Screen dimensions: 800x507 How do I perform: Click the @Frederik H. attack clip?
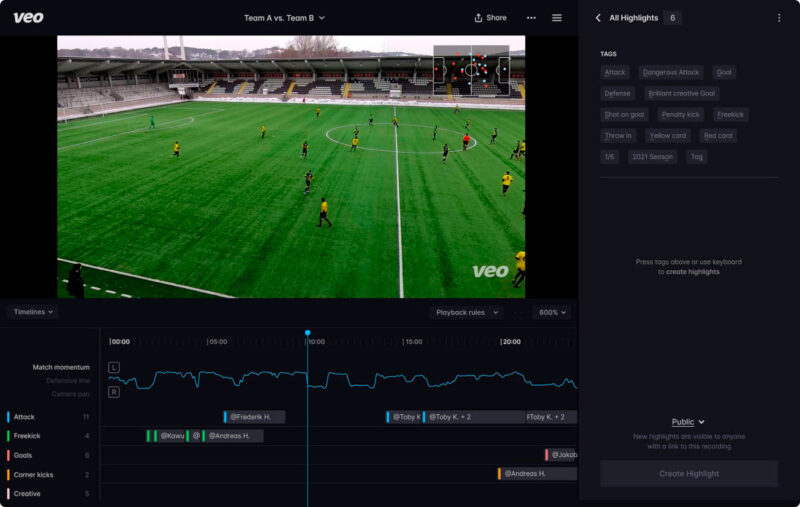click(255, 417)
